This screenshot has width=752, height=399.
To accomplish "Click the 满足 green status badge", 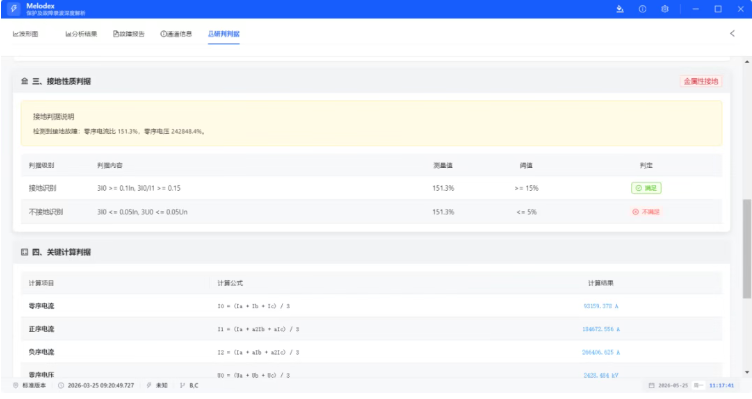I will [646, 188].
